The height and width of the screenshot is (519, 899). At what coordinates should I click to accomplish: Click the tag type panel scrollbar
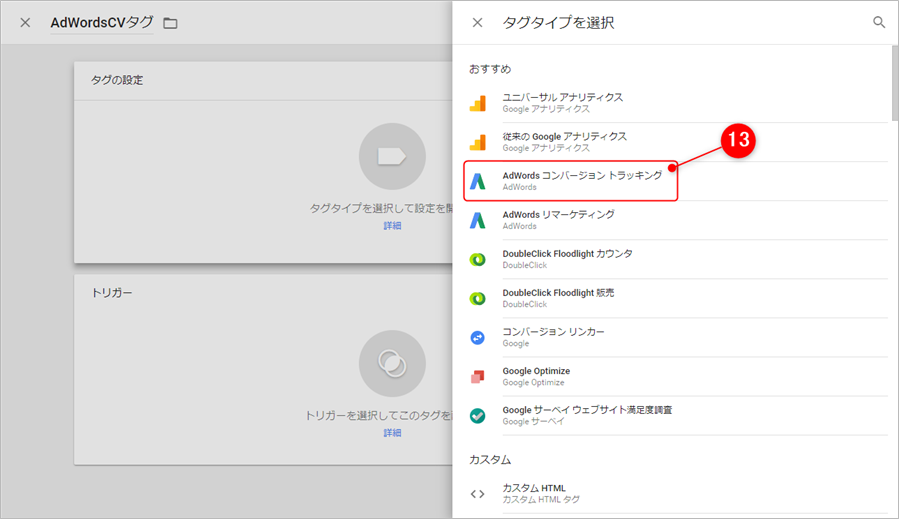tap(895, 83)
